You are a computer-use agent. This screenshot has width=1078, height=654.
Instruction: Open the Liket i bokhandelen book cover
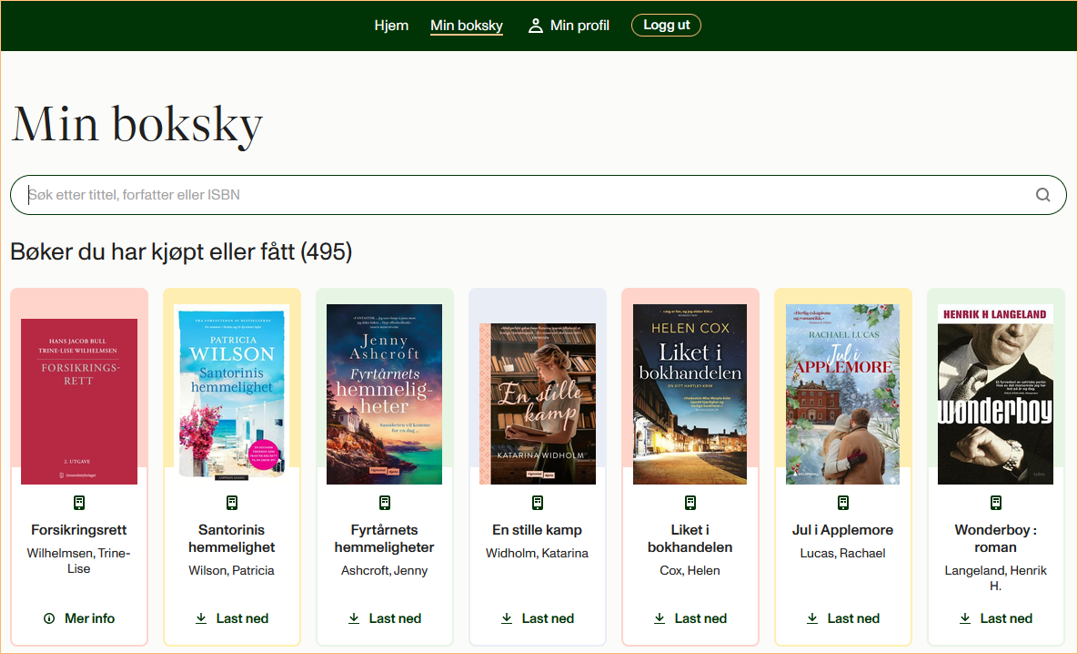[x=690, y=394]
